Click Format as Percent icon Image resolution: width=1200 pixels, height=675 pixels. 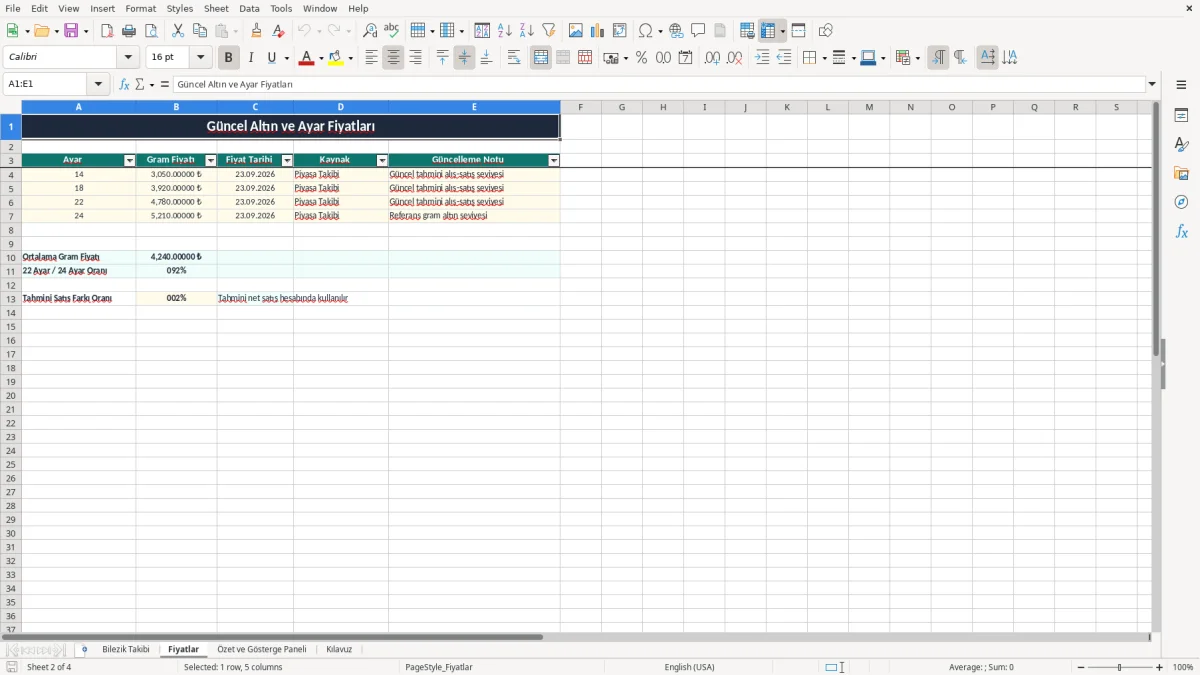pyautogui.click(x=642, y=58)
